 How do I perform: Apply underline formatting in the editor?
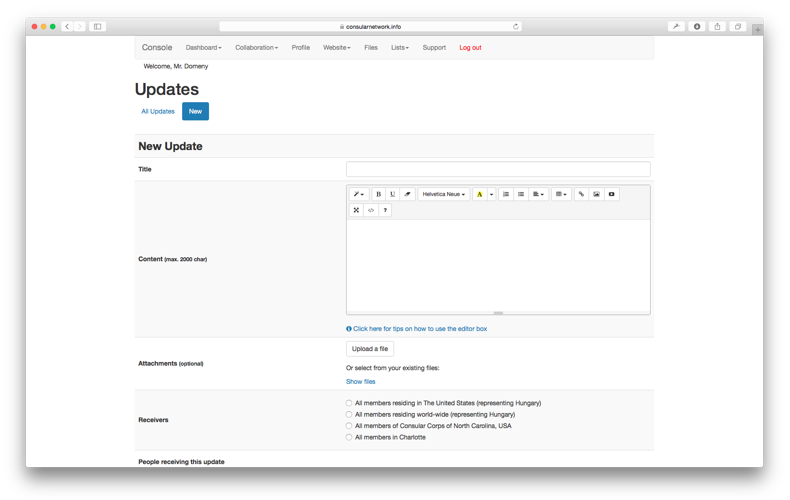392,194
